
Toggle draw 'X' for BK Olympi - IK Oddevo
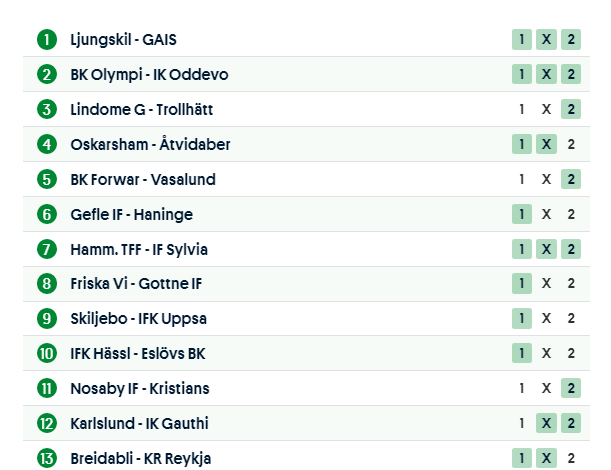tap(546, 74)
